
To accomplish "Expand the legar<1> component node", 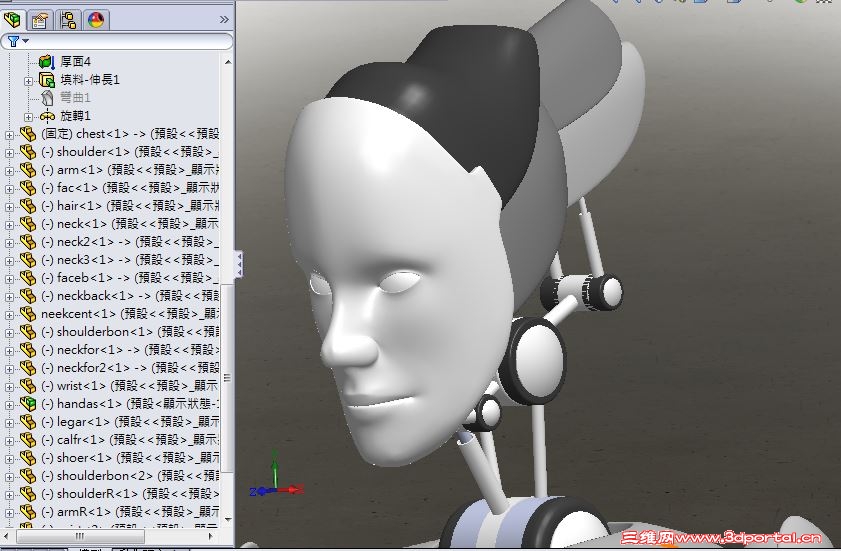I will (9, 423).
